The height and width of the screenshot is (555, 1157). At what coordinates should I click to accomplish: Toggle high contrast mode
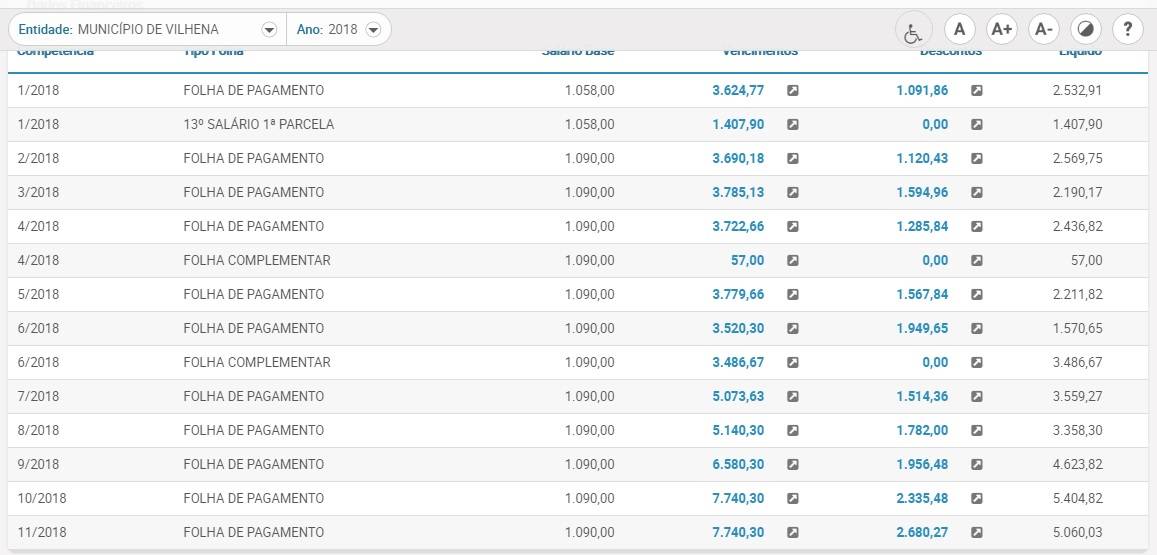click(x=1085, y=30)
